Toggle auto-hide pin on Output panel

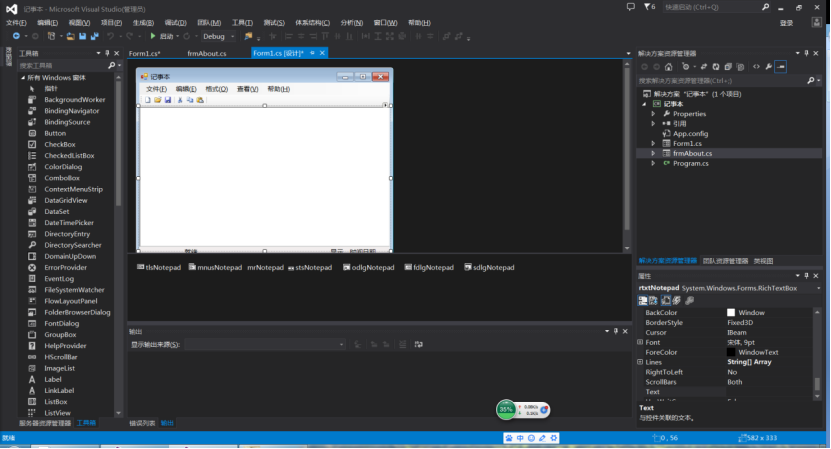pos(616,331)
